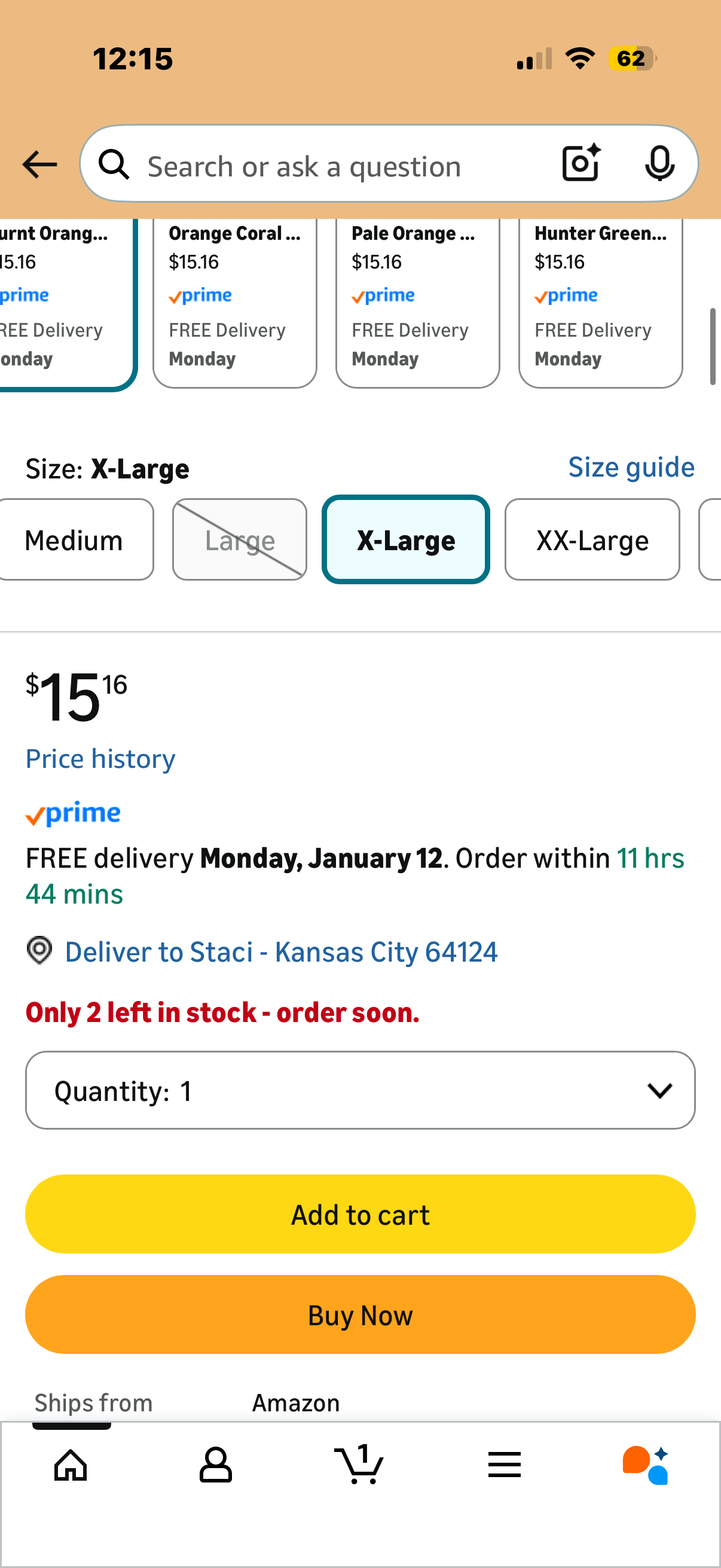Choose the Hunter Green color variant
This screenshot has height=1568, width=721.
click(600, 301)
